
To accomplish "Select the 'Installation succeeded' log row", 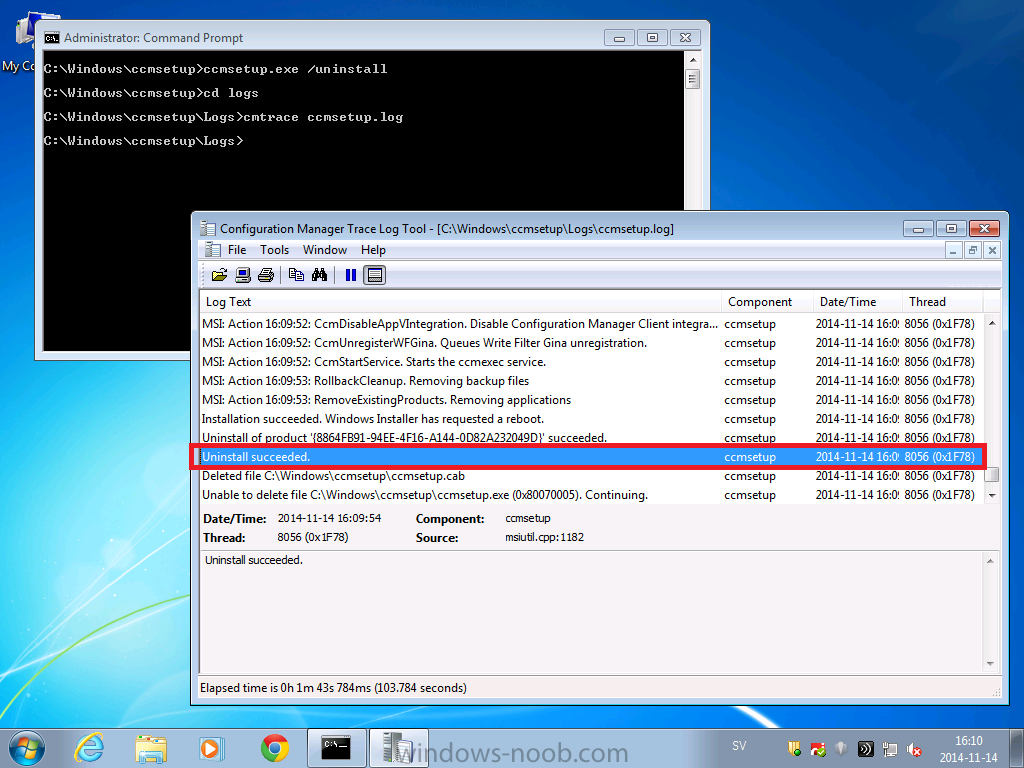I will (592, 419).
